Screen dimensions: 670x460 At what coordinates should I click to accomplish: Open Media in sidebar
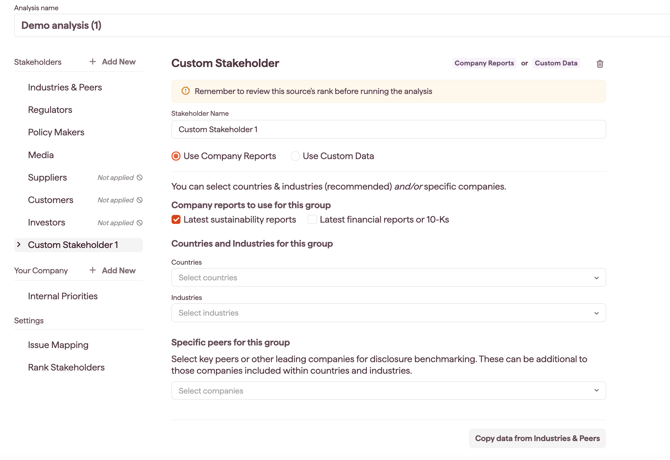pyautogui.click(x=41, y=155)
